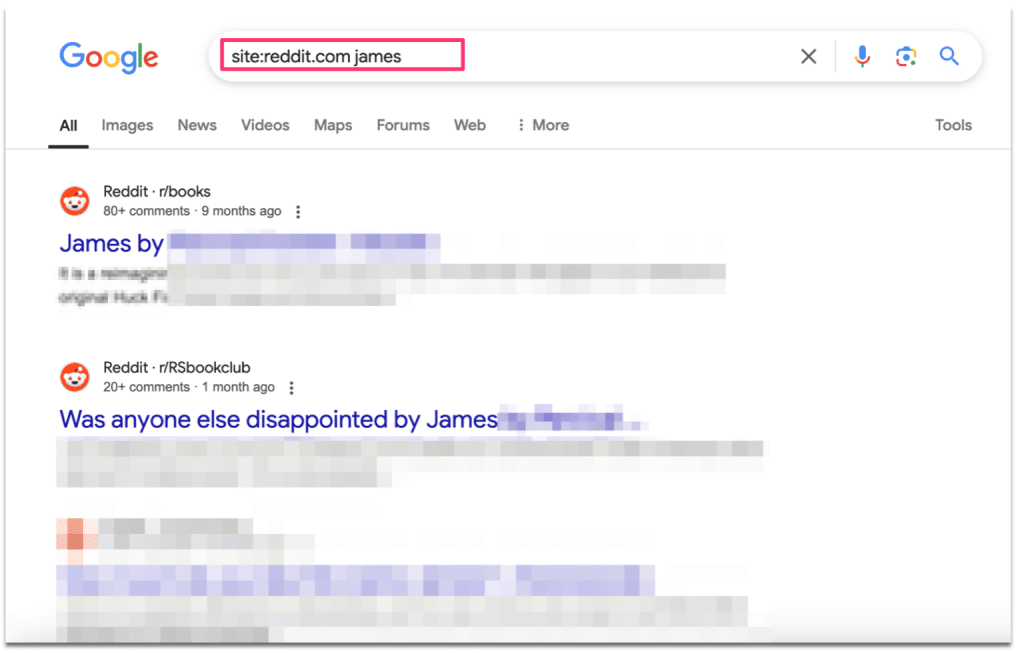Screen dimensions: 1024x654
Task: Select the Maps search category
Action: (332, 125)
